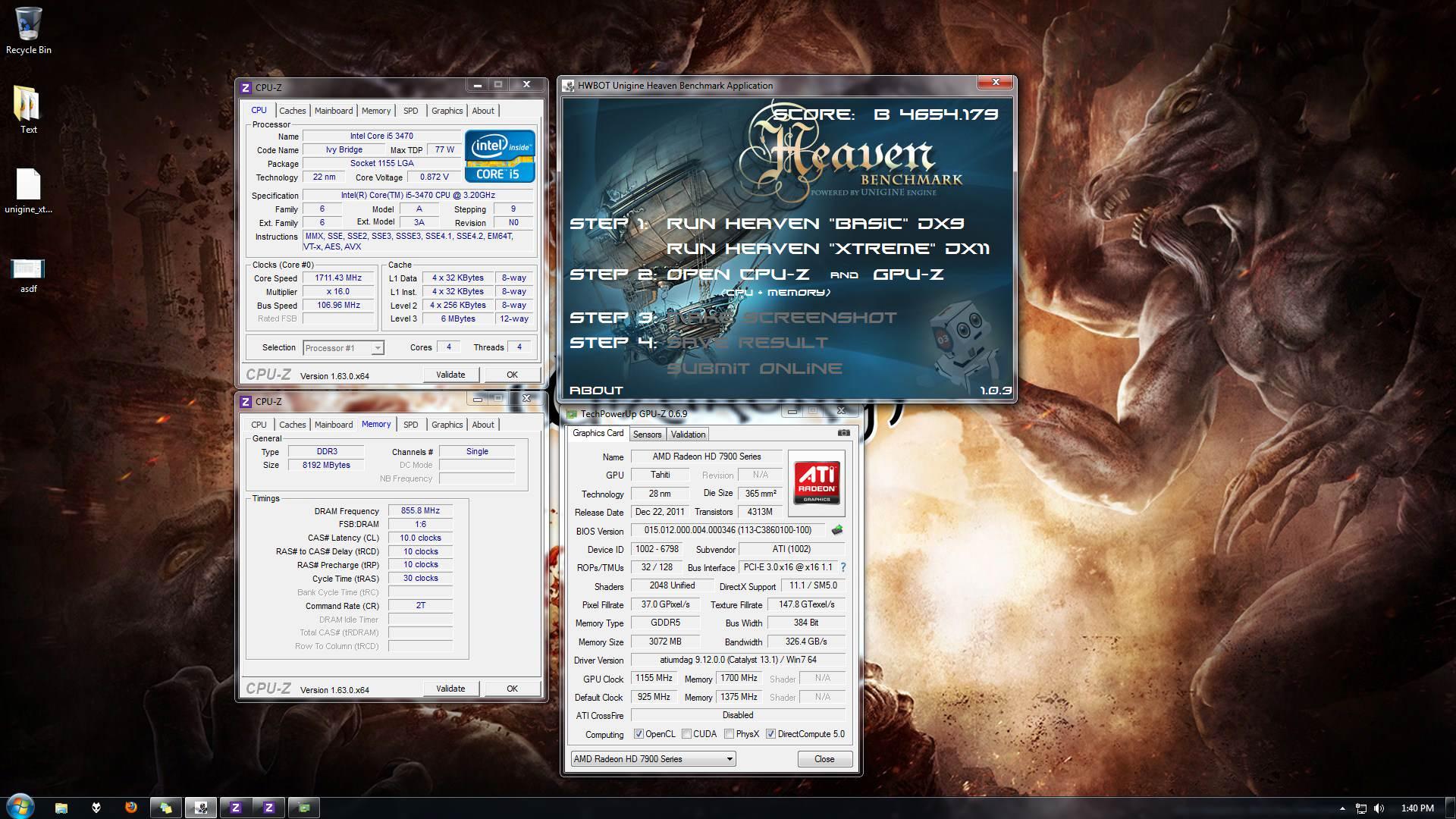Viewport: 1456px width, 819px height.
Task: Click the HWBOT window title bar icon
Action: click(569, 86)
